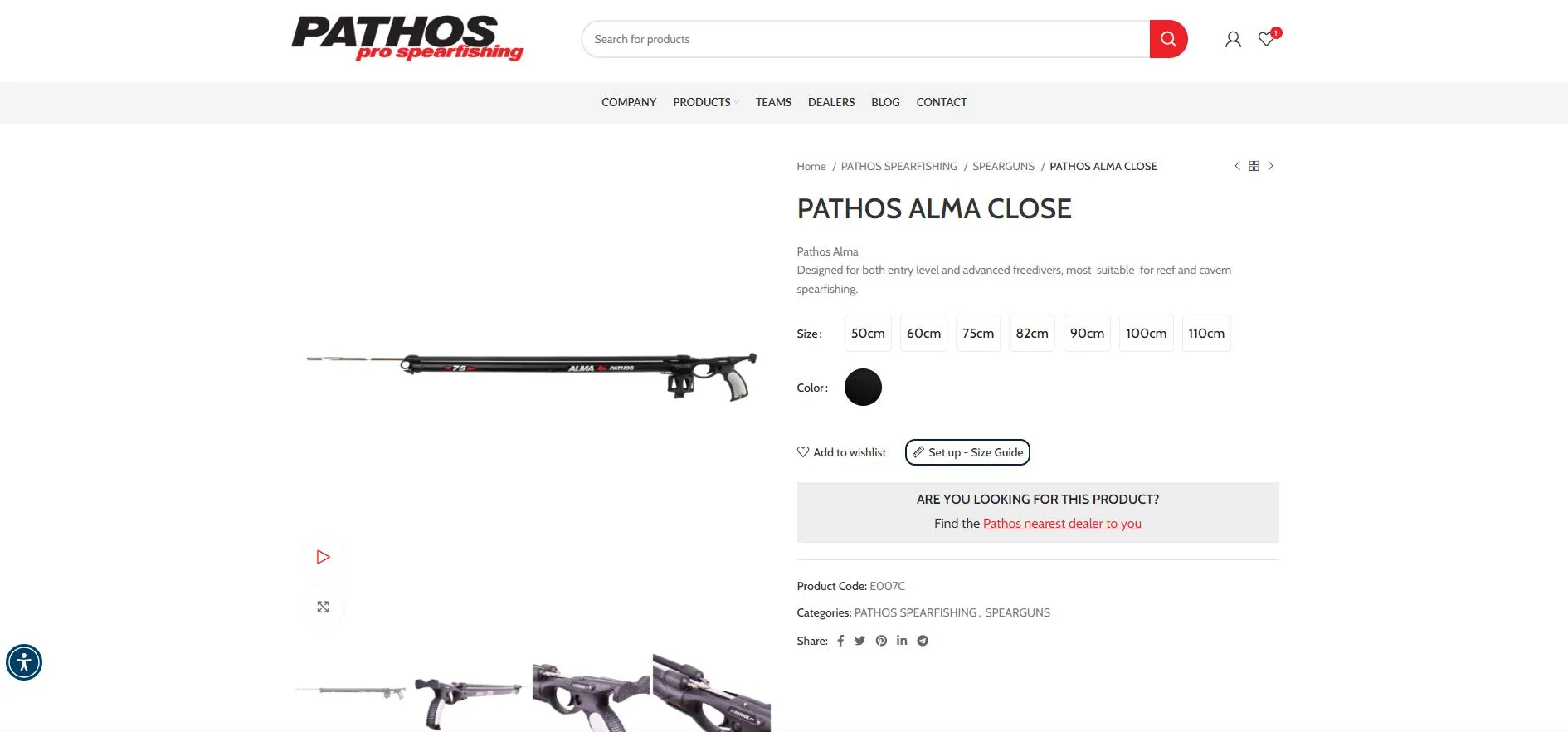
Task: Click the red search magnifier button
Action: coord(1168,39)
